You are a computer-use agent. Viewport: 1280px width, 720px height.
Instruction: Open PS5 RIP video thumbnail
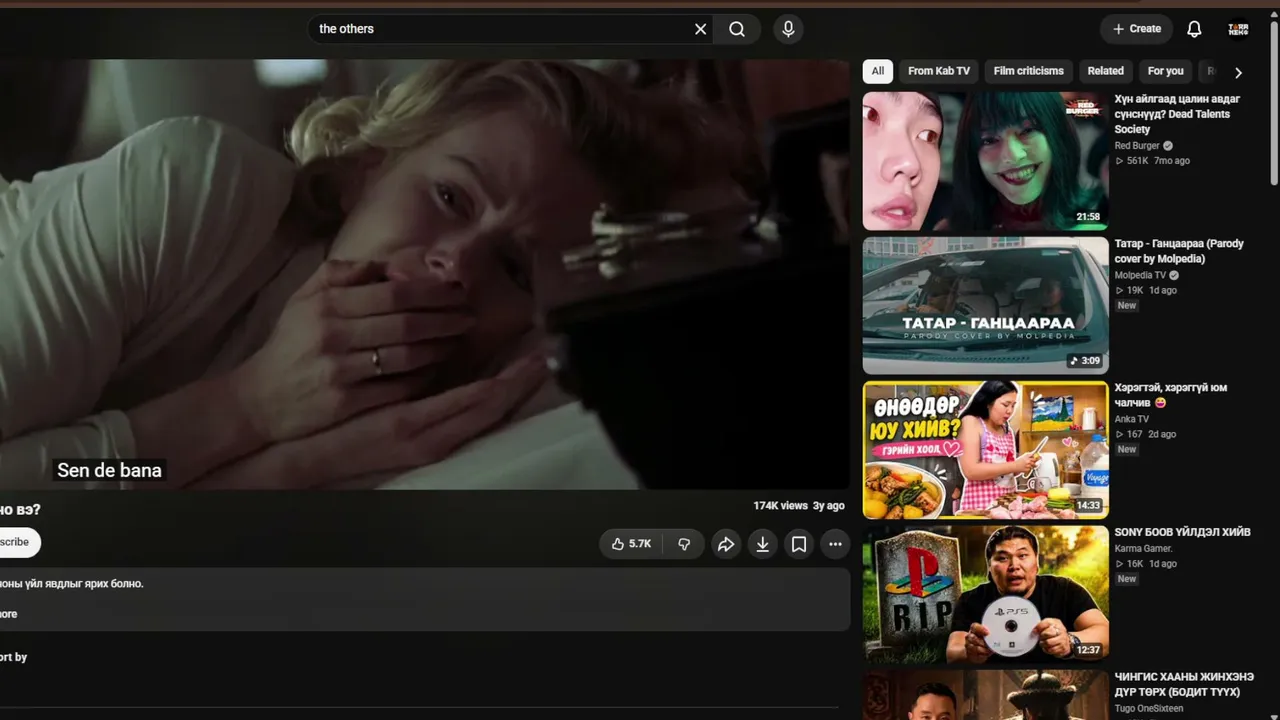coord(986,594)
